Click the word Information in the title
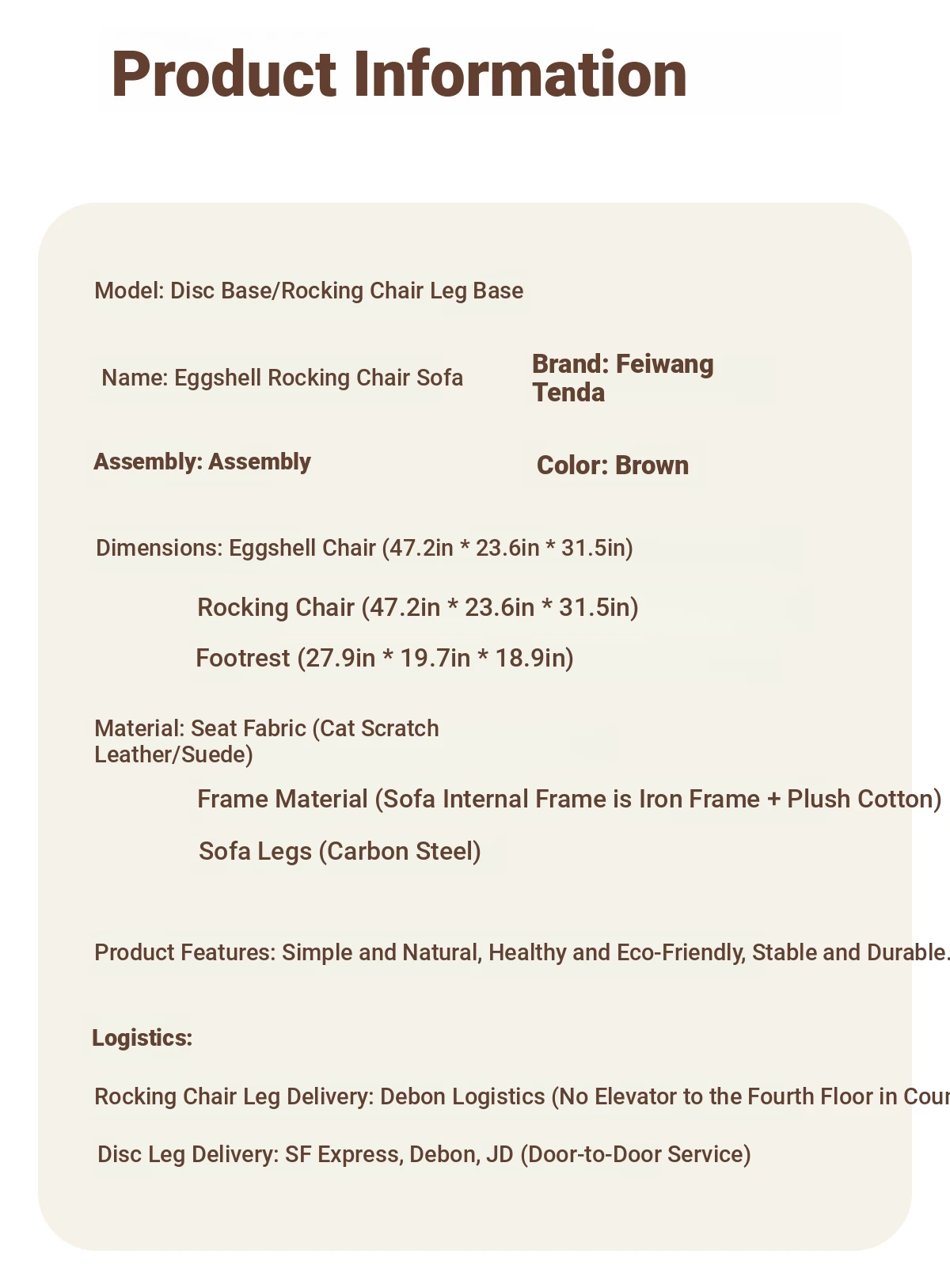Viewport: 950px width, 1288px height. tap(520, 74)
